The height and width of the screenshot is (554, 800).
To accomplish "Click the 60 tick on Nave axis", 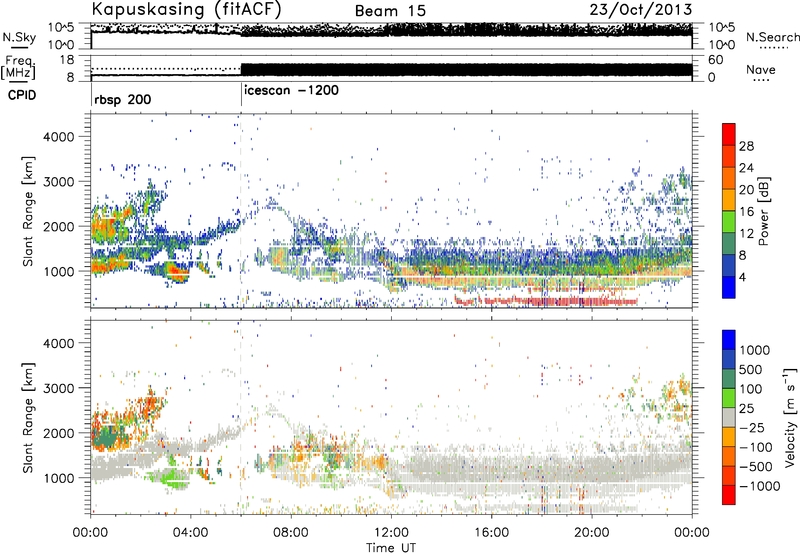I will [x=716, y=60].
